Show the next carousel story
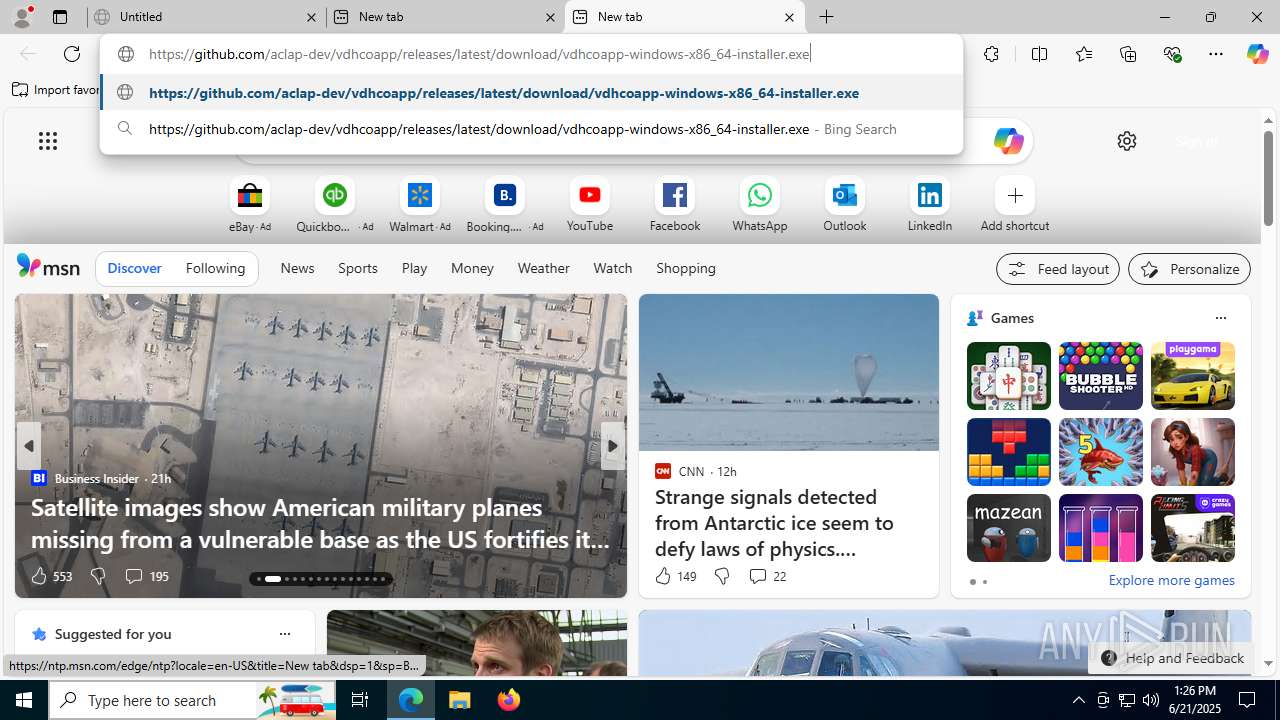 (612, 446)
